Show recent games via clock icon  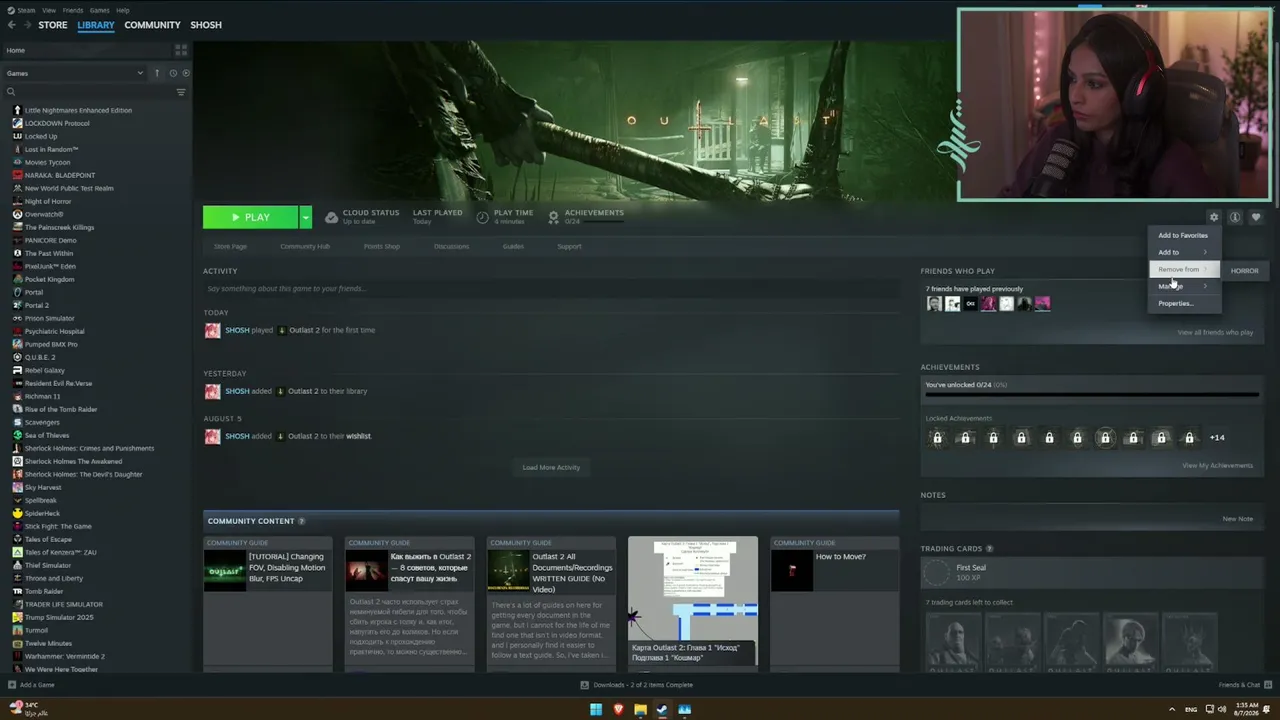click(173, 73)
